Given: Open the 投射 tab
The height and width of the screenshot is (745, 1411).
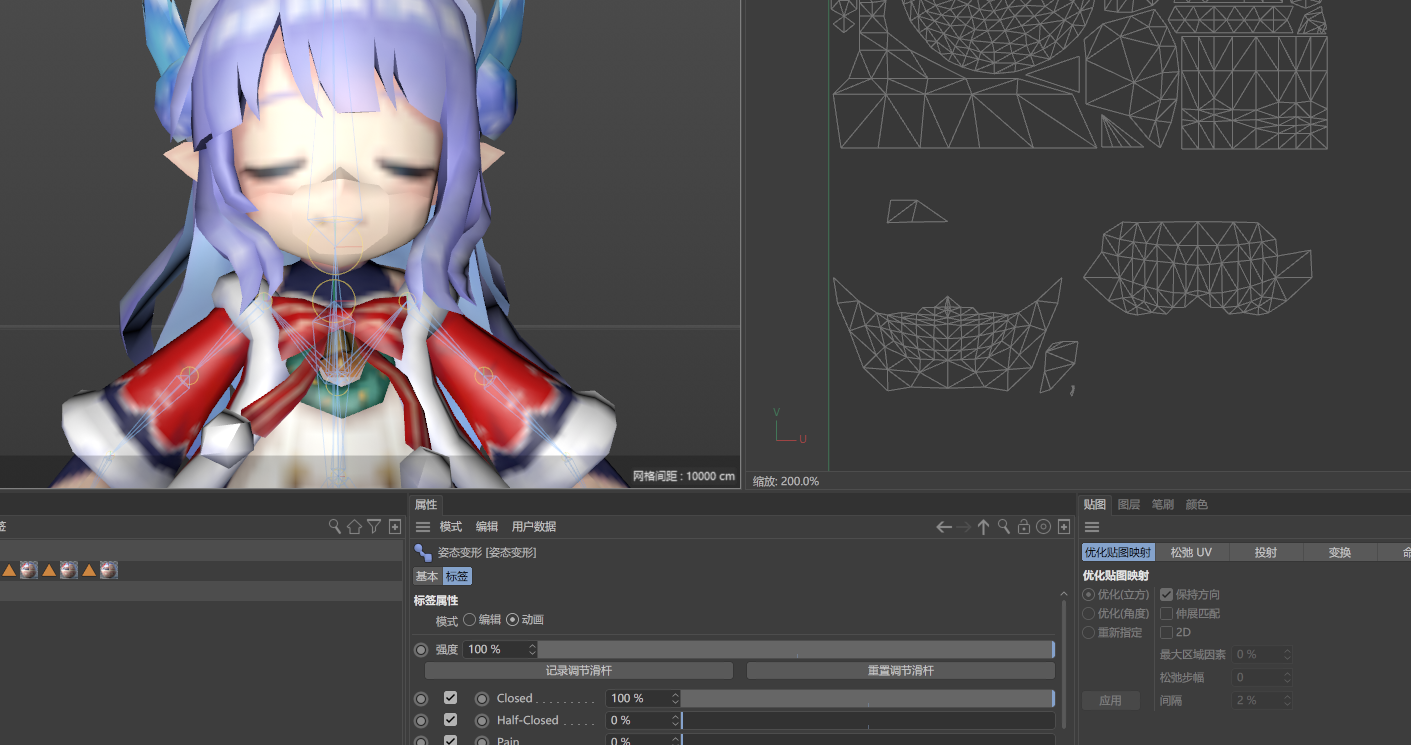Looking at the screenshot, I should click(x=1265, y=552).
